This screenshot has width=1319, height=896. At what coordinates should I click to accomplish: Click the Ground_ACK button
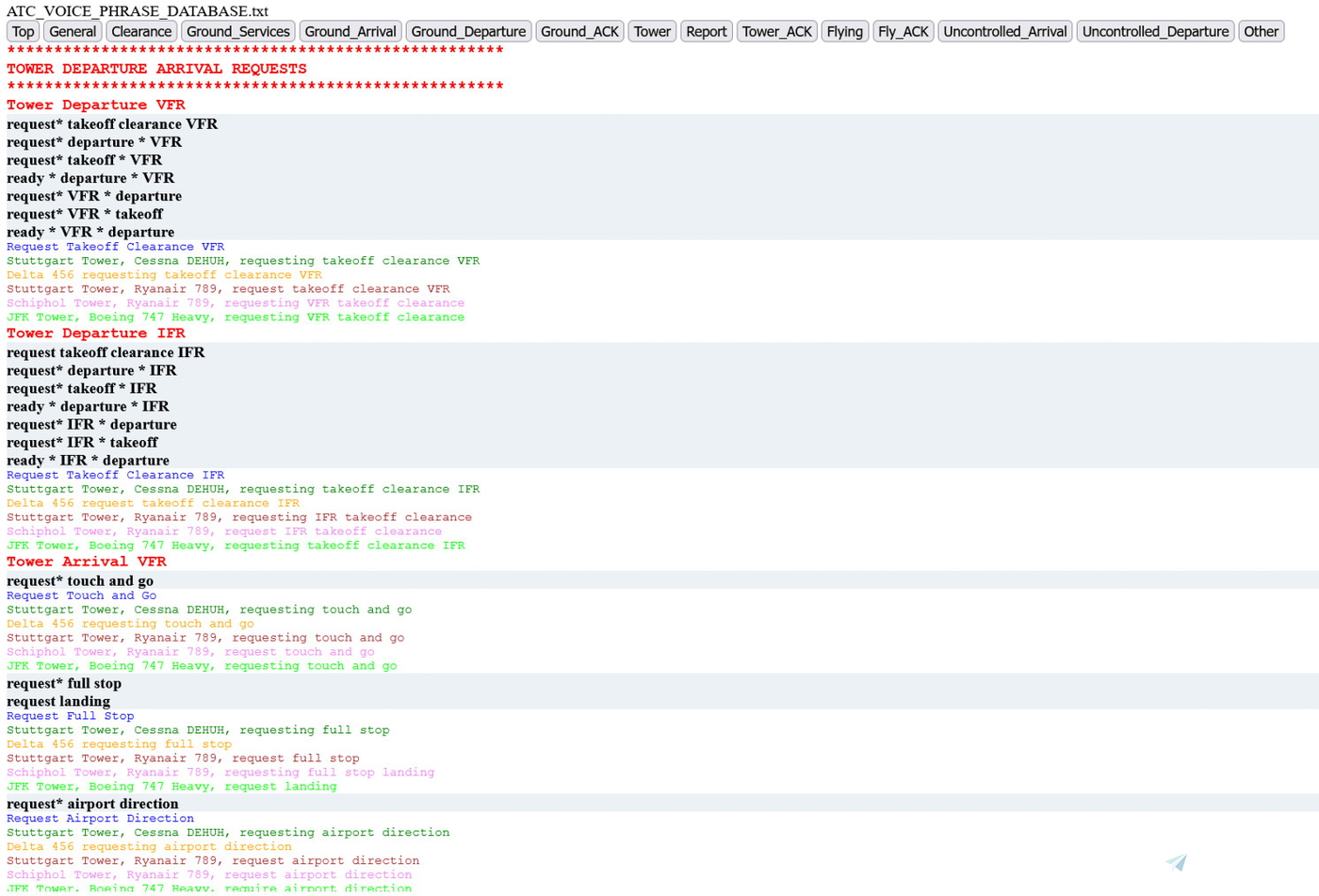click(x=579, y=31)
